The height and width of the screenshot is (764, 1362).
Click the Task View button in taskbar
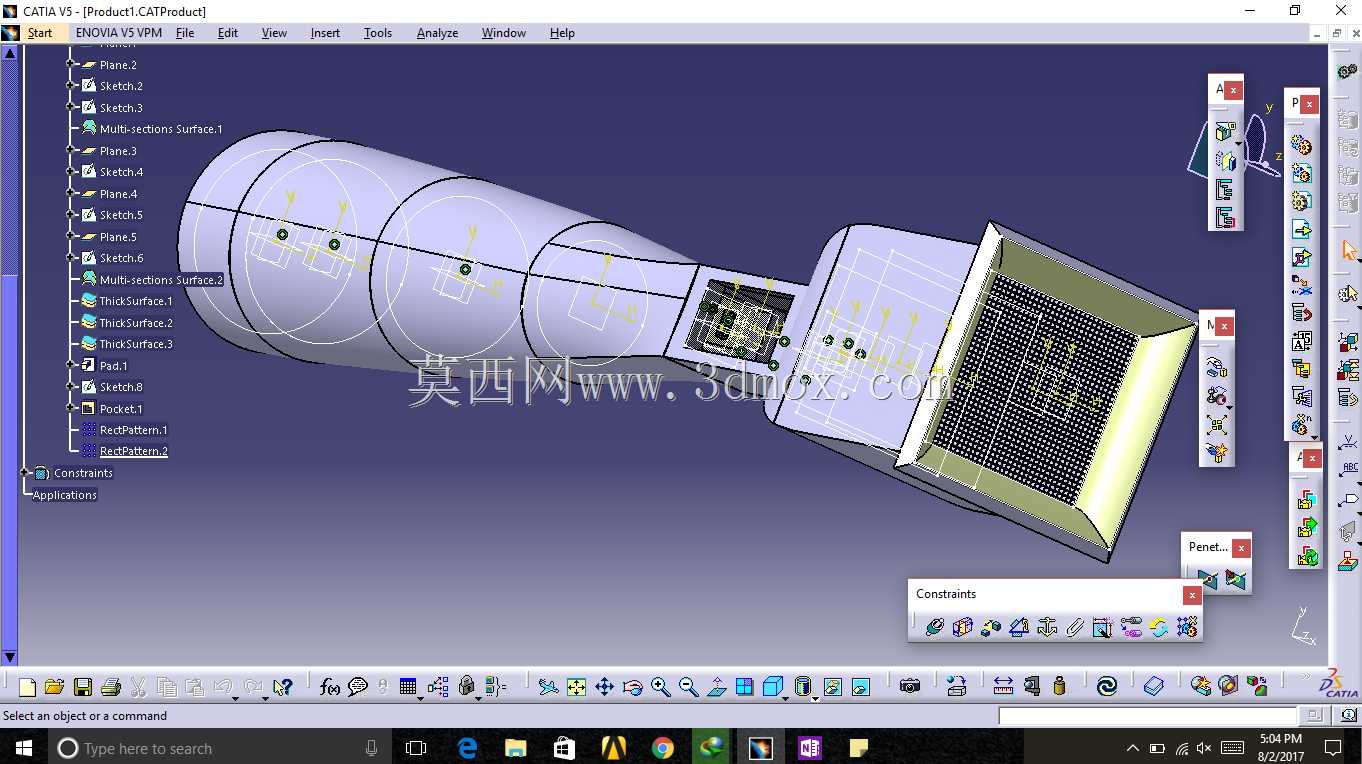(x=416, y=748)
